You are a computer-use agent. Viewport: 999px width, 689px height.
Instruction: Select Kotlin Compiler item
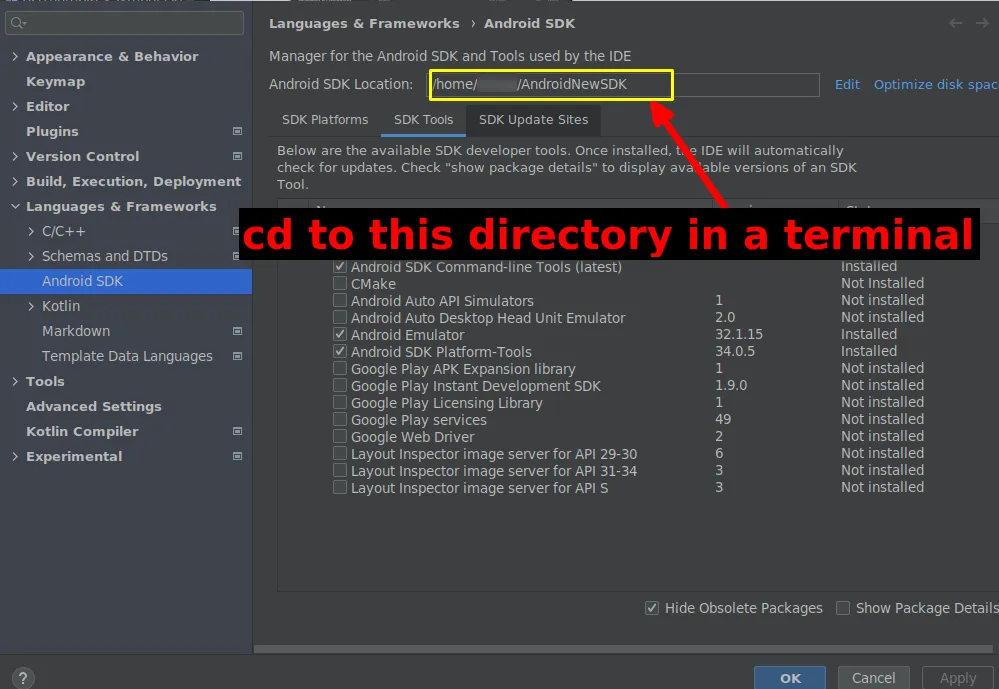coord(82,431)
